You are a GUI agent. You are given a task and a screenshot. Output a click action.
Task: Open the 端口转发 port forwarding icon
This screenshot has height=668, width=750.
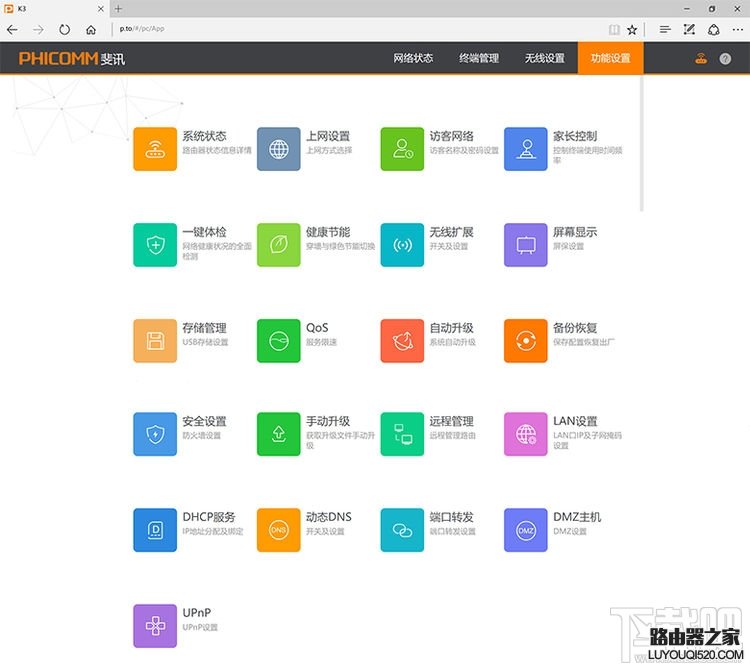(x=402, y=530)
